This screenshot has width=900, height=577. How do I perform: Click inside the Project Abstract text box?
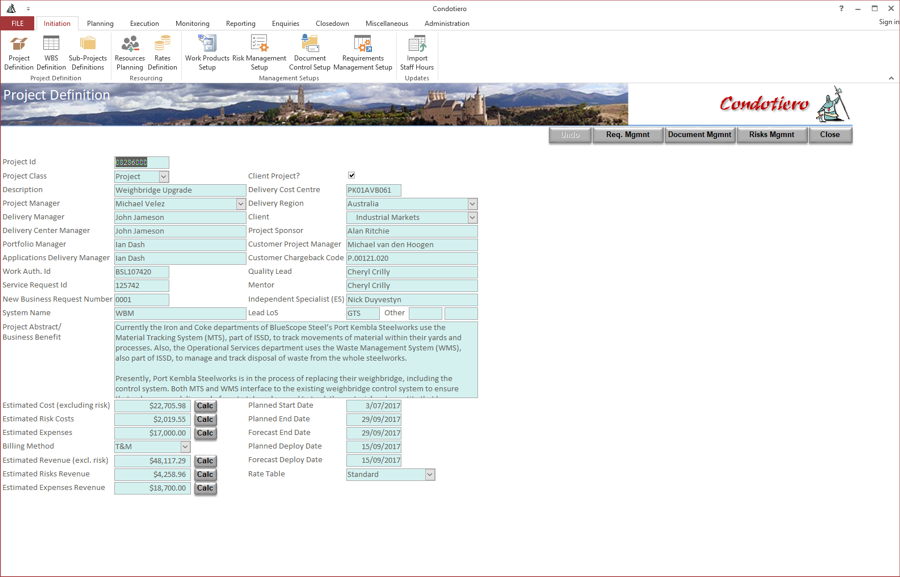pyautogui.click(x=296, y=360)
